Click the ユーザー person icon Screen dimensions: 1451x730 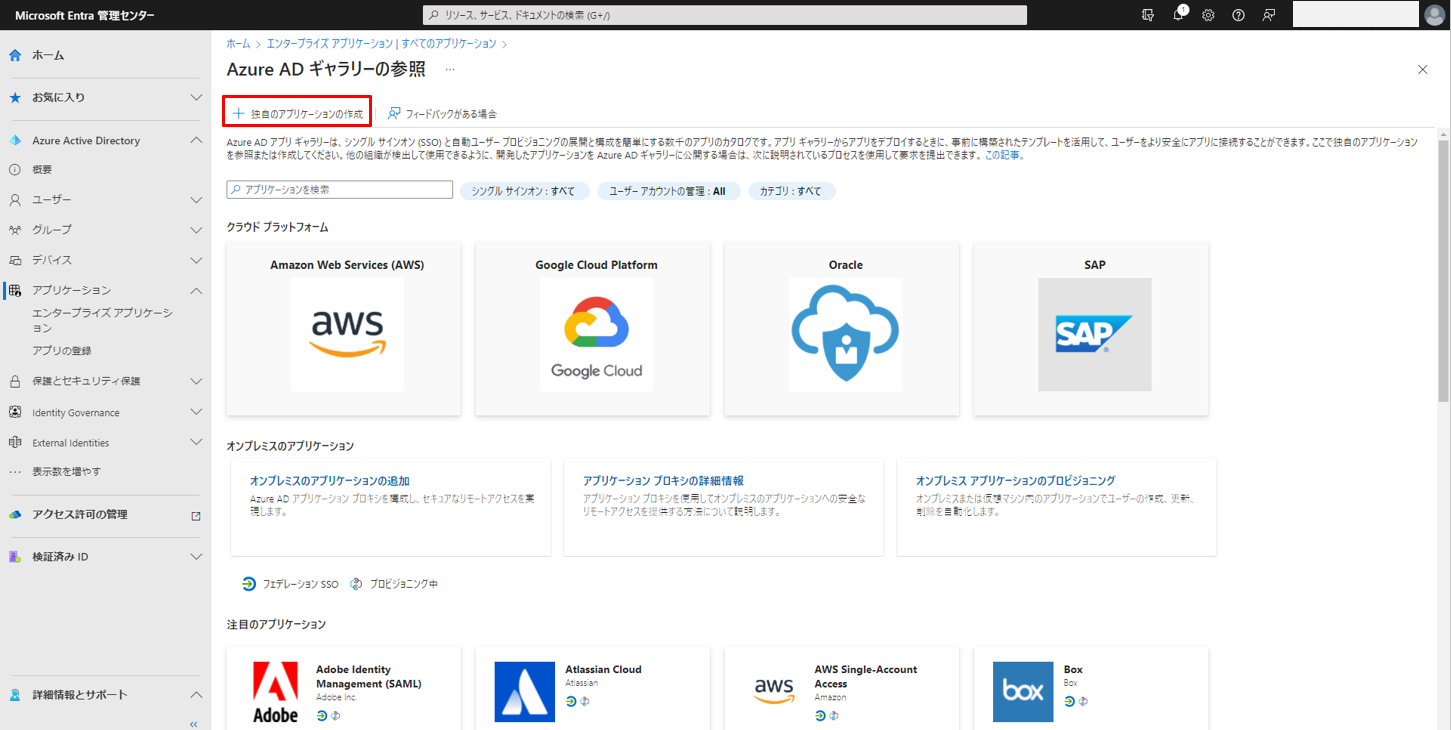point(15,200)
